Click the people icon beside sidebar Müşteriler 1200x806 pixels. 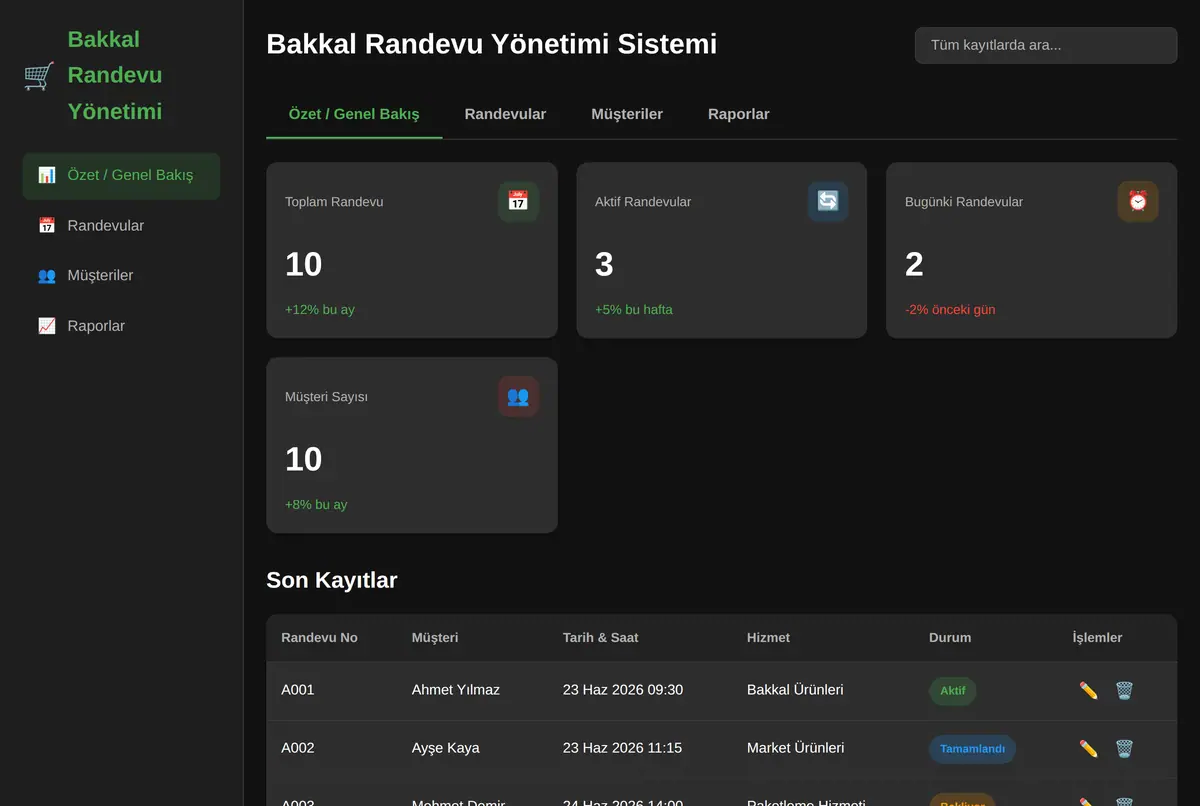tap(47, 276)
